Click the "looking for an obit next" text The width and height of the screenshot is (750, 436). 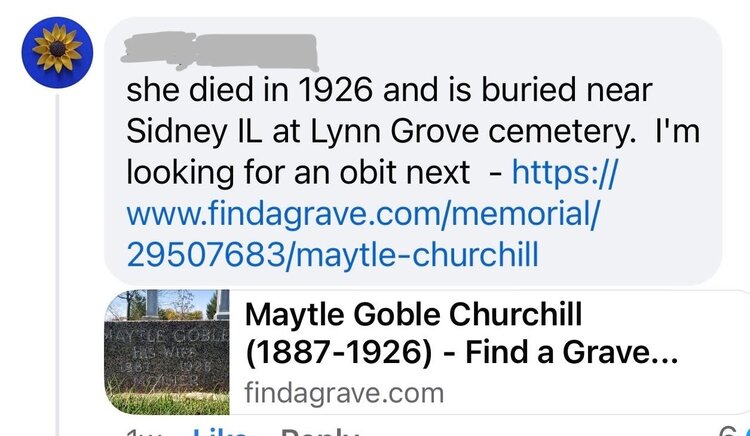point(298,173)
